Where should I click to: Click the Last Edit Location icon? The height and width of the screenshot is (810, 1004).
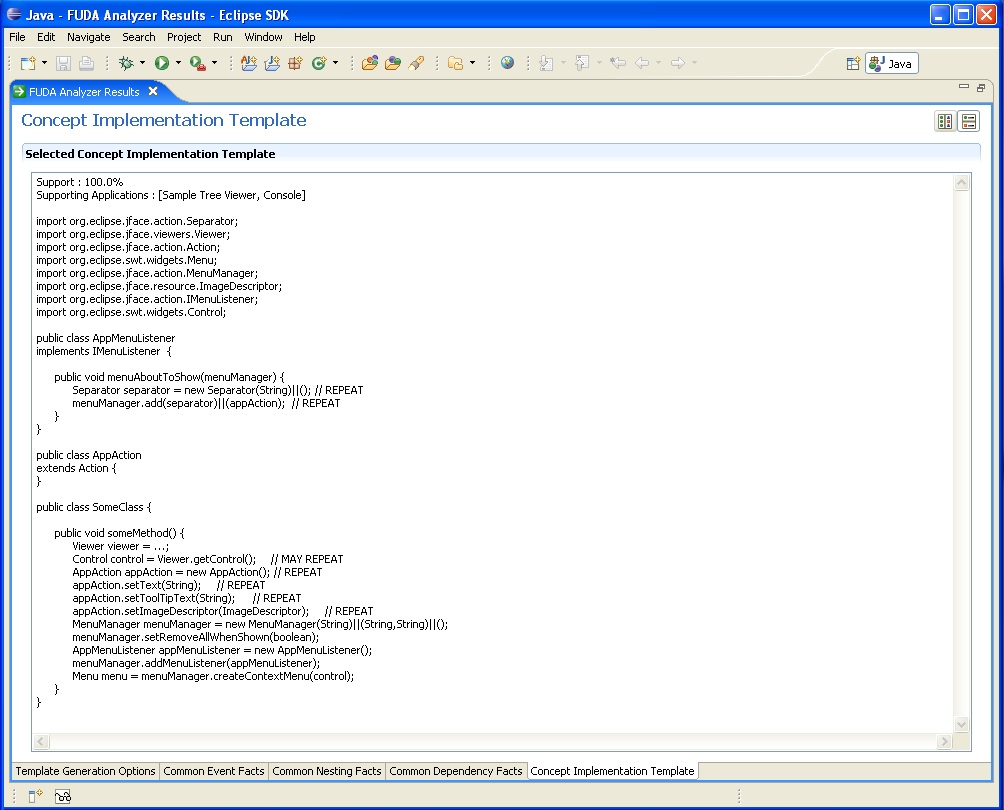pos(618,63)
